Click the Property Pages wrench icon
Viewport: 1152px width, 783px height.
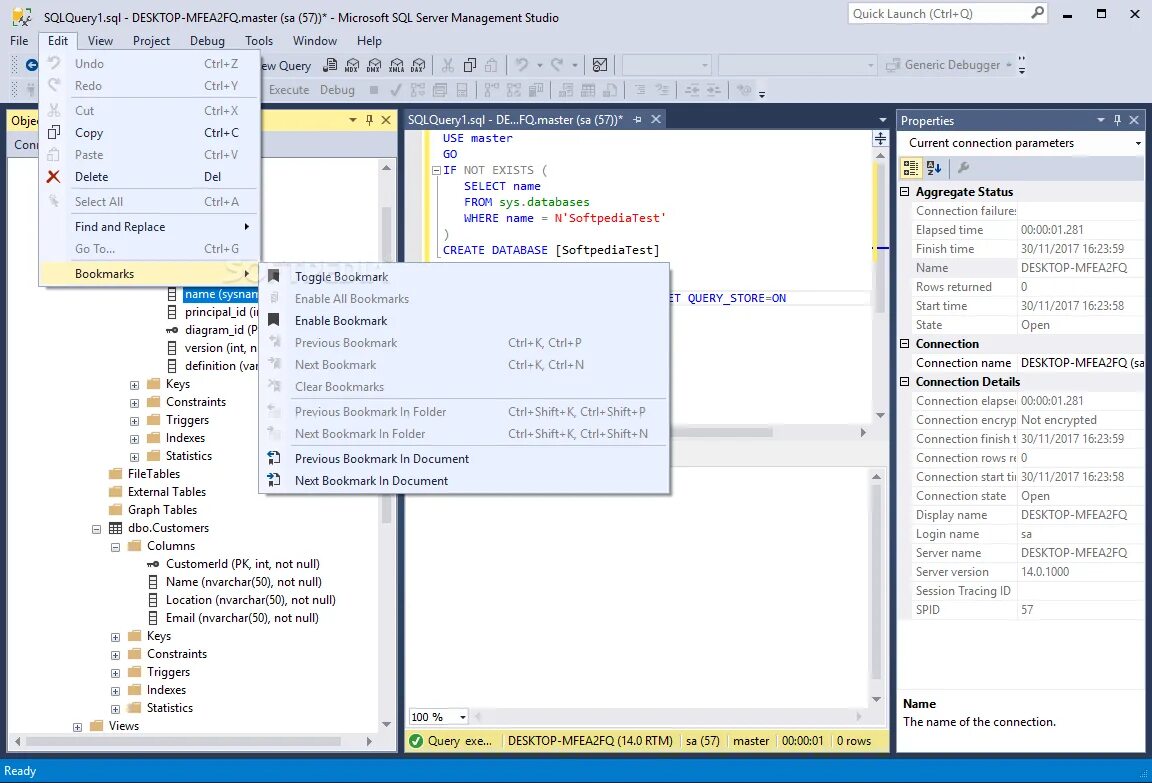click(x=963, y=167)
